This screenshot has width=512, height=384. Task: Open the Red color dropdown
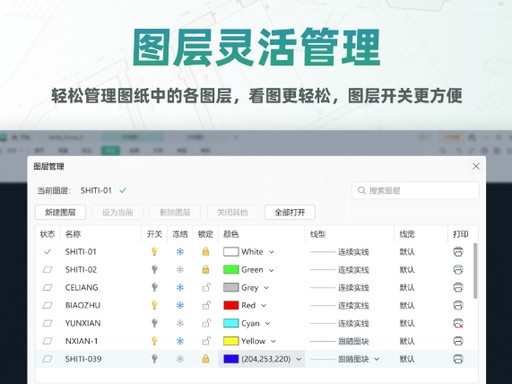tap(264, 305)
